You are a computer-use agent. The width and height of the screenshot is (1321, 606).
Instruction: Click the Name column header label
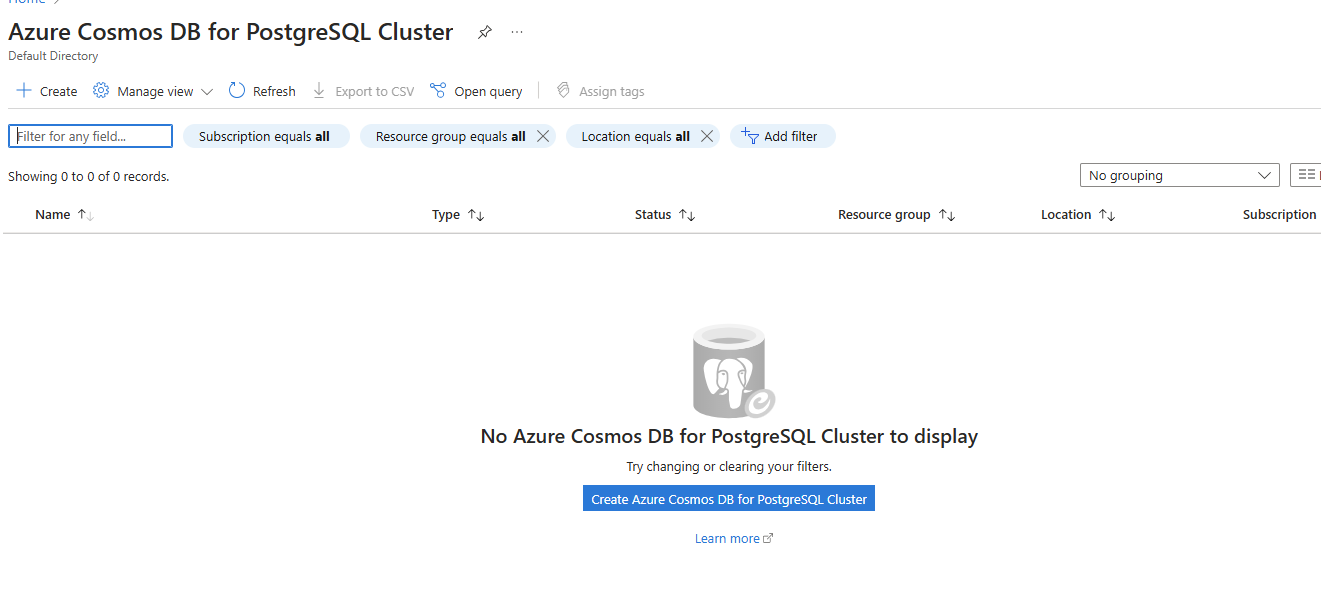(x=53, y=215)
